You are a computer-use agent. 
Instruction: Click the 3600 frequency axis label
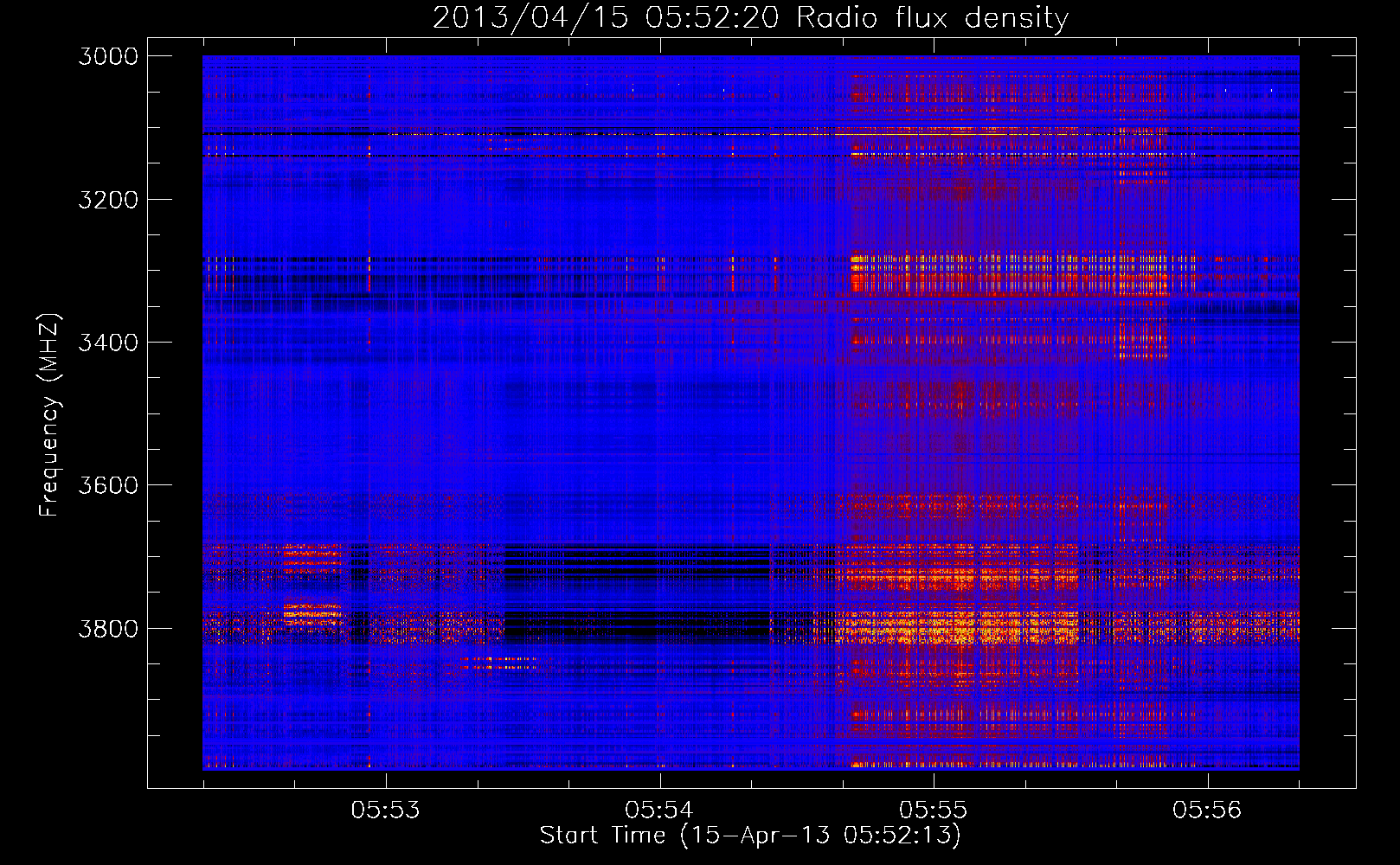[108, 485]
